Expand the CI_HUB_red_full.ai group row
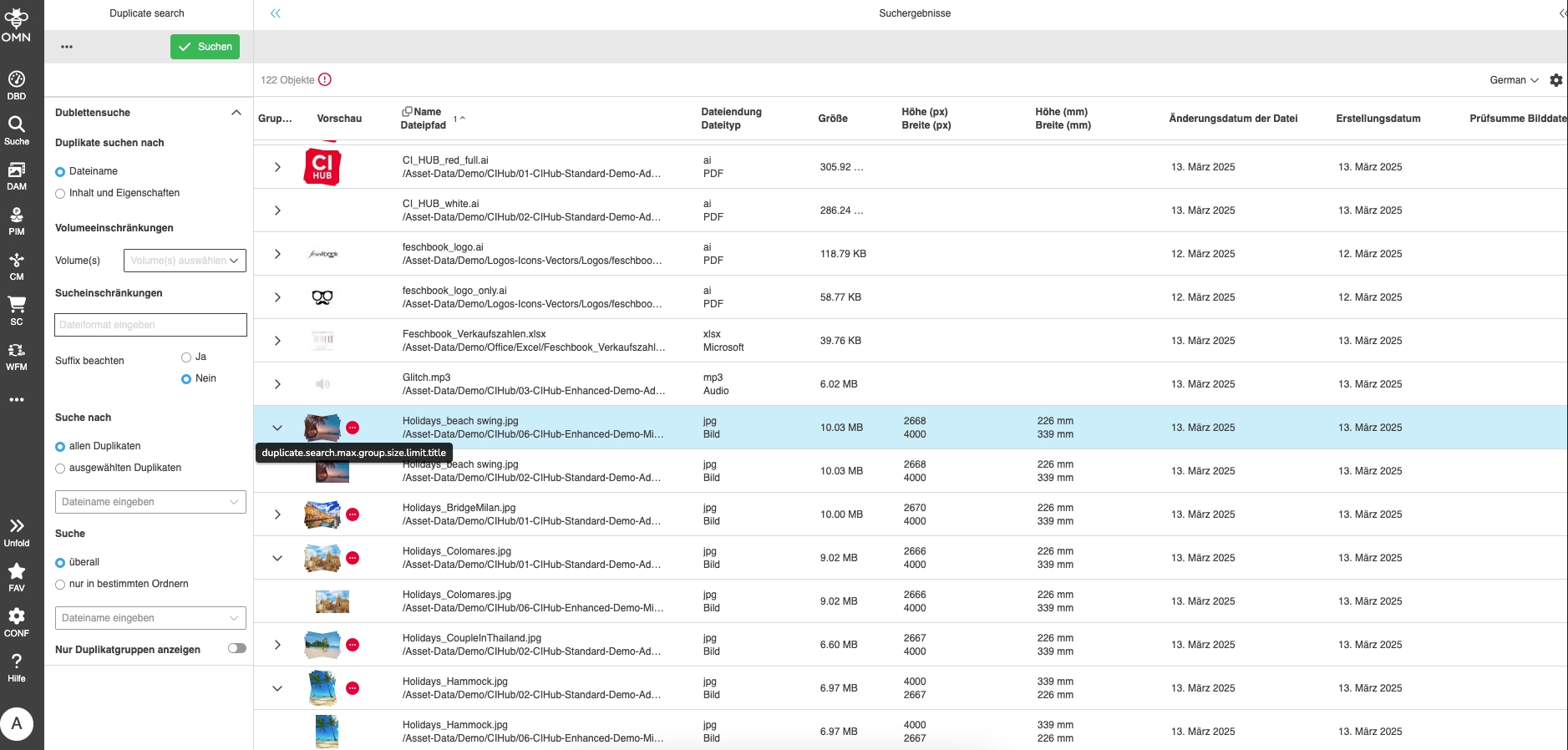This screenshot has height=750, width=1568. click(277, 167)
